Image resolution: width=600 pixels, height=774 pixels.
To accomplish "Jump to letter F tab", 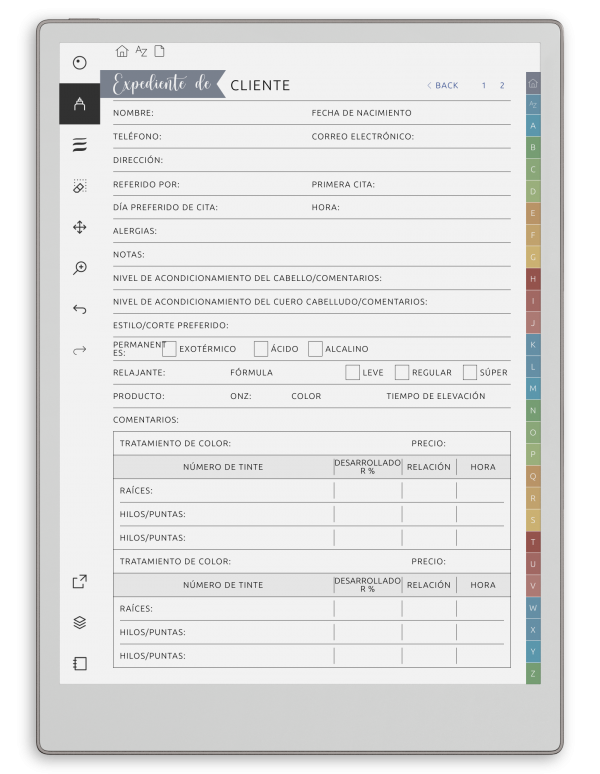I will pos(533,235).
